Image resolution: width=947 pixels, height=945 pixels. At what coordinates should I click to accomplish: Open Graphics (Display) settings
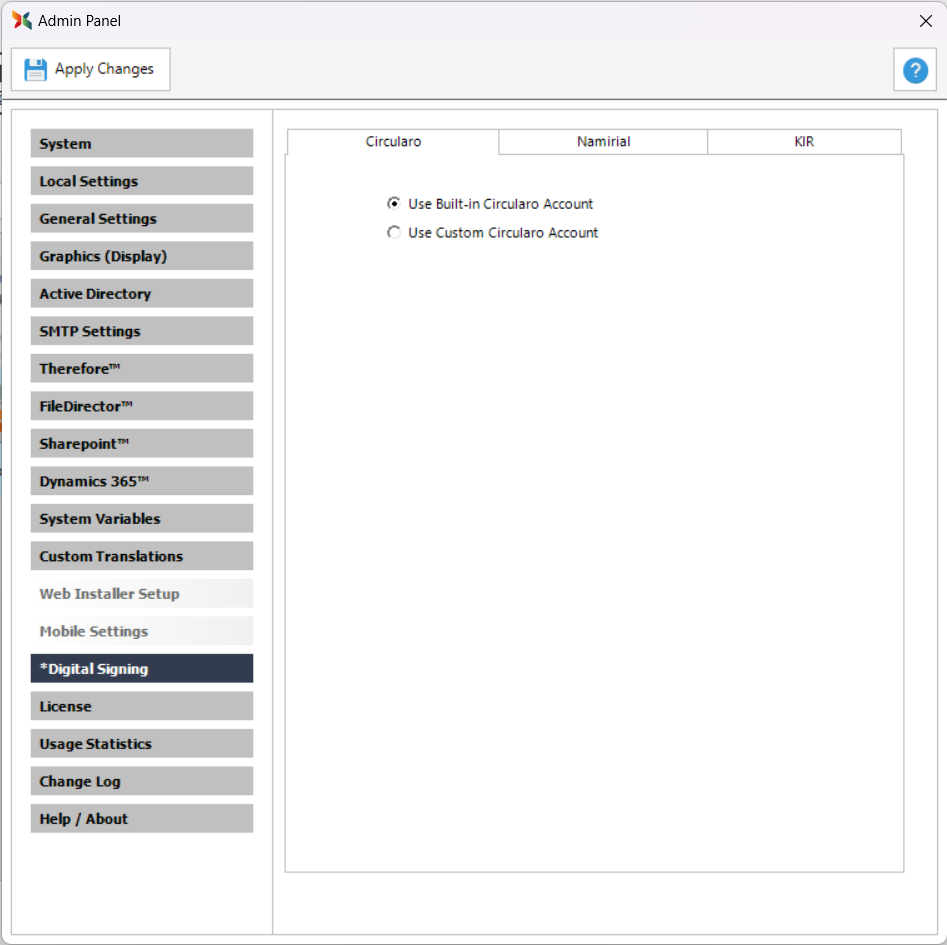(141, 256)
